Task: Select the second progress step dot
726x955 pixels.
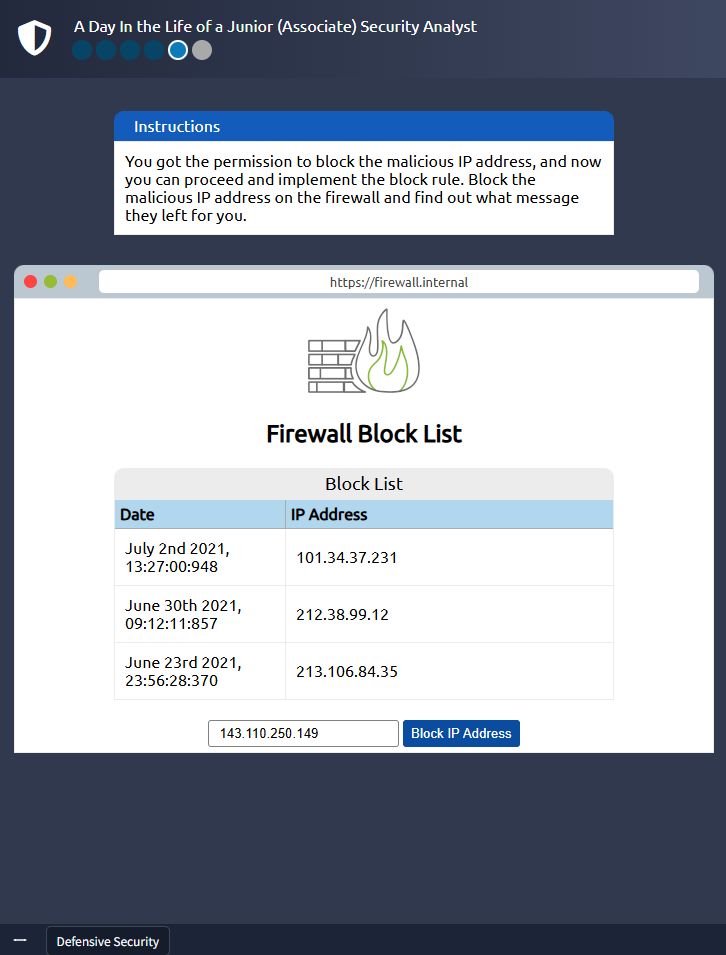Action: (x=106, y=50)
